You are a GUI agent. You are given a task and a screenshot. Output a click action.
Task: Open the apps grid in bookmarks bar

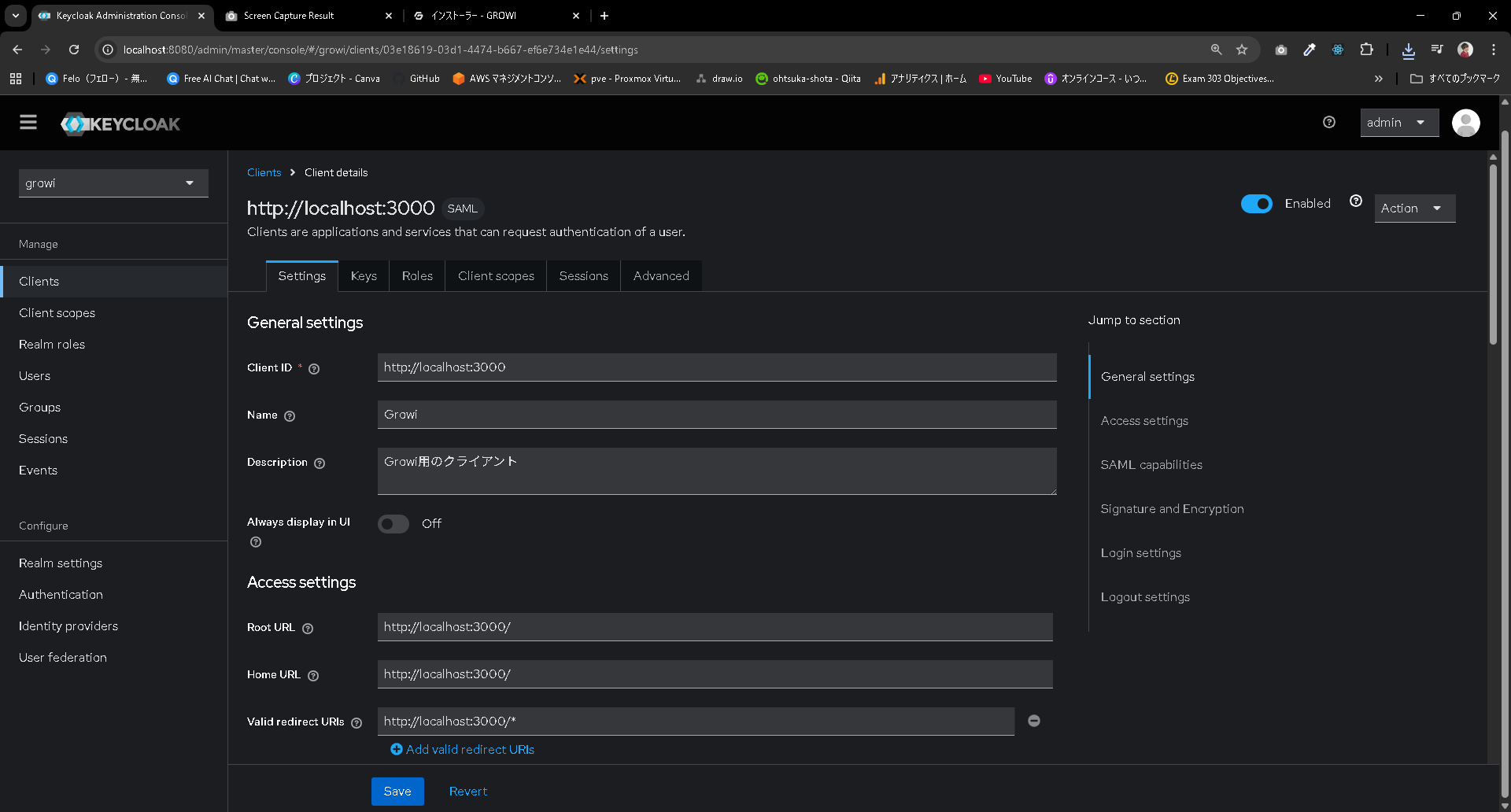[16, 79]
